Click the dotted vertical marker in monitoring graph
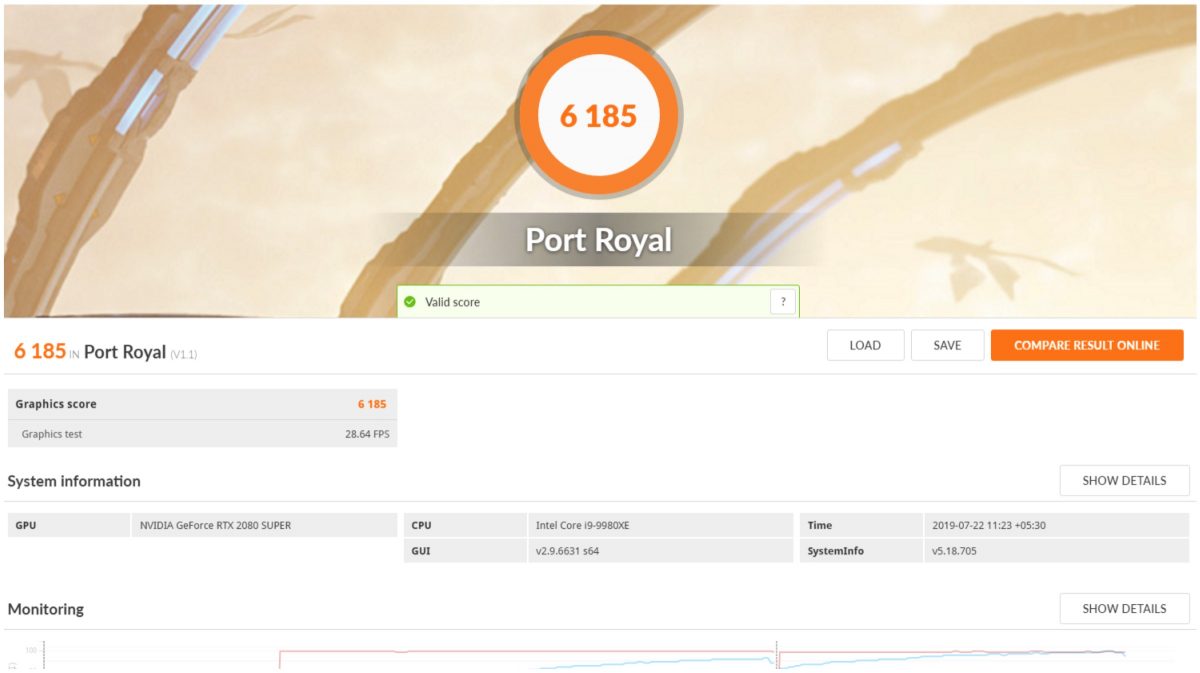1200x673 pixels. click(777, 655)
